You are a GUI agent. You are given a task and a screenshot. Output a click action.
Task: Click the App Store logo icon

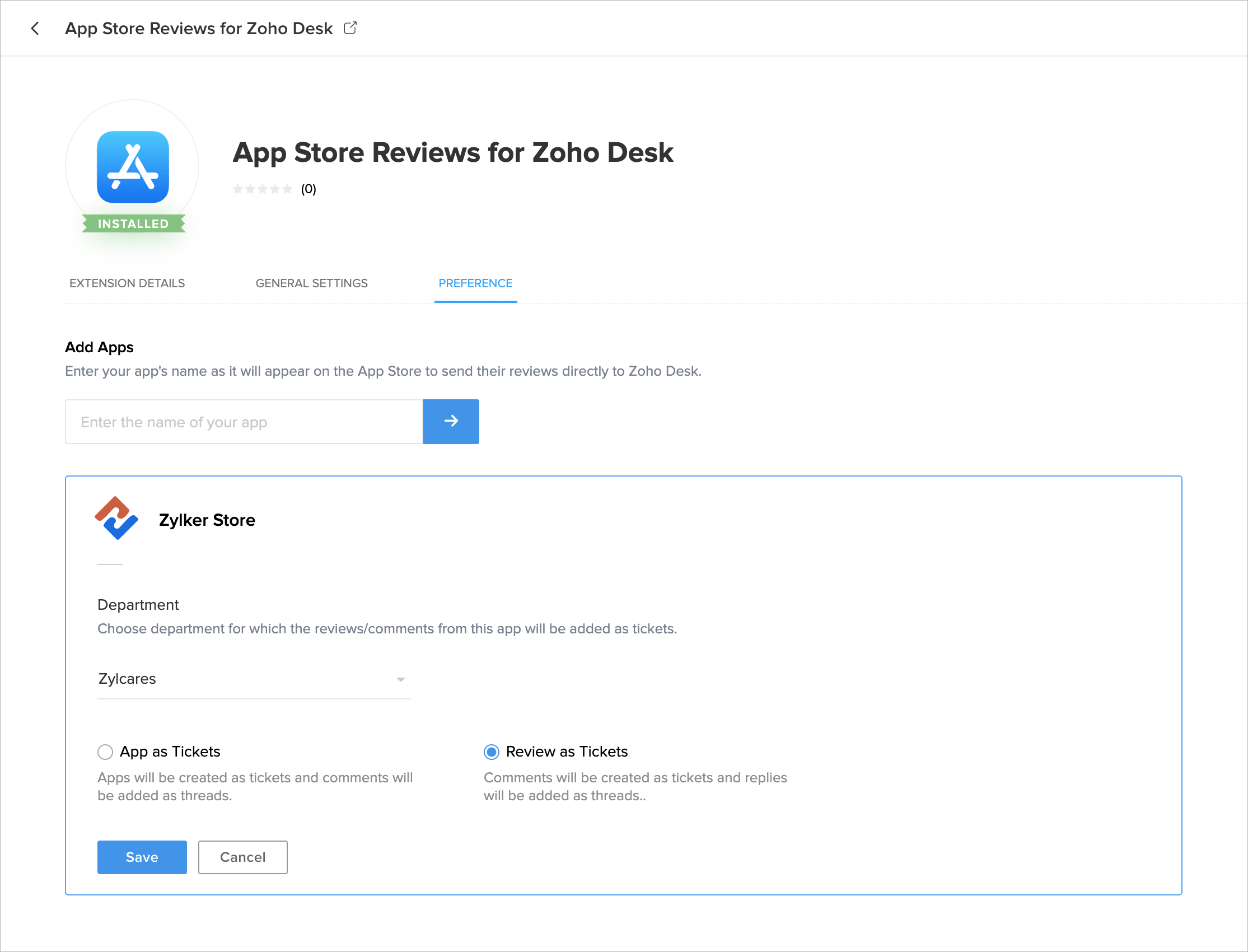133,167
